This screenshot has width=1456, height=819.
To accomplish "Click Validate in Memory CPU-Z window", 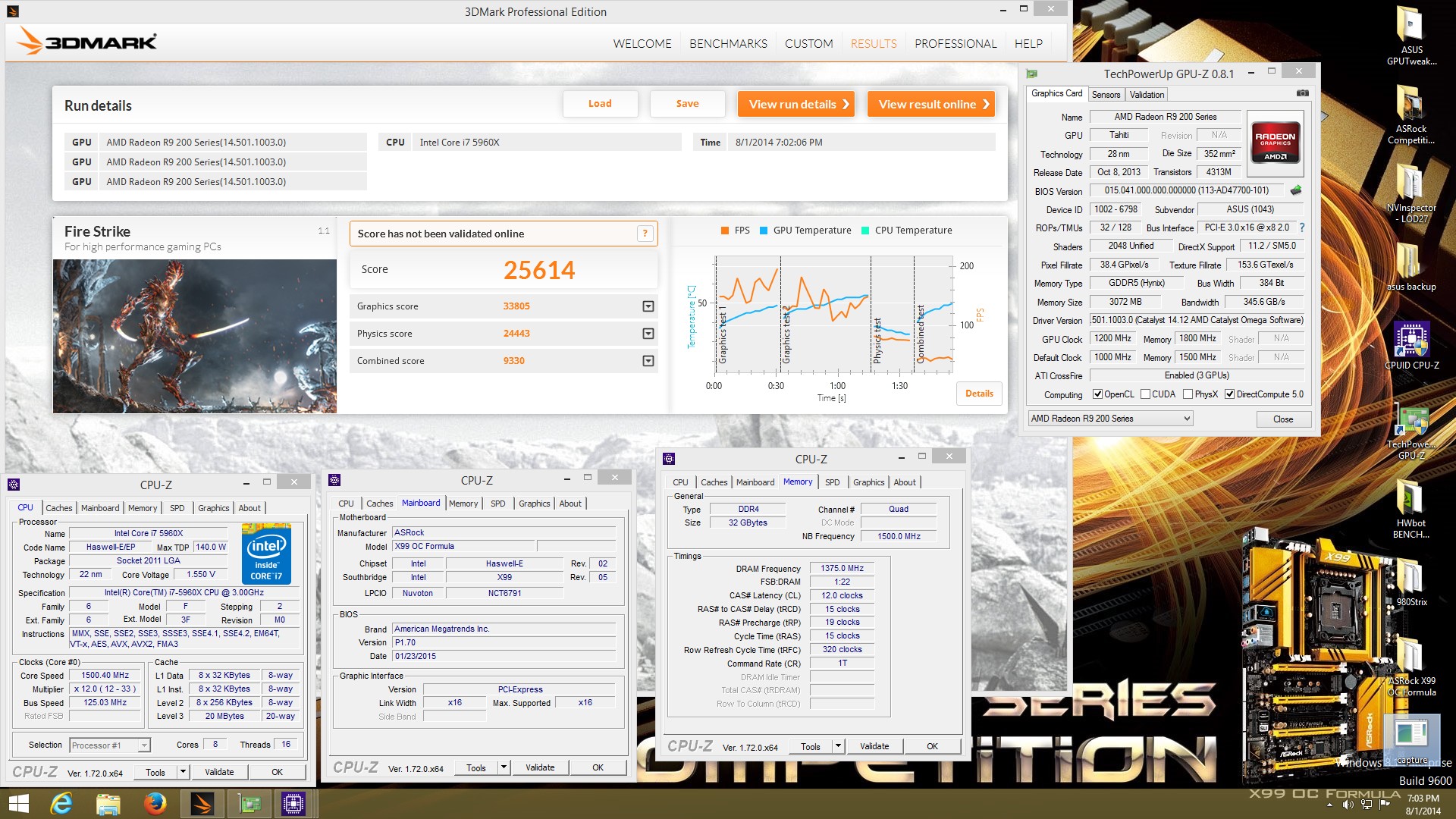I will [x=874, y=746].
